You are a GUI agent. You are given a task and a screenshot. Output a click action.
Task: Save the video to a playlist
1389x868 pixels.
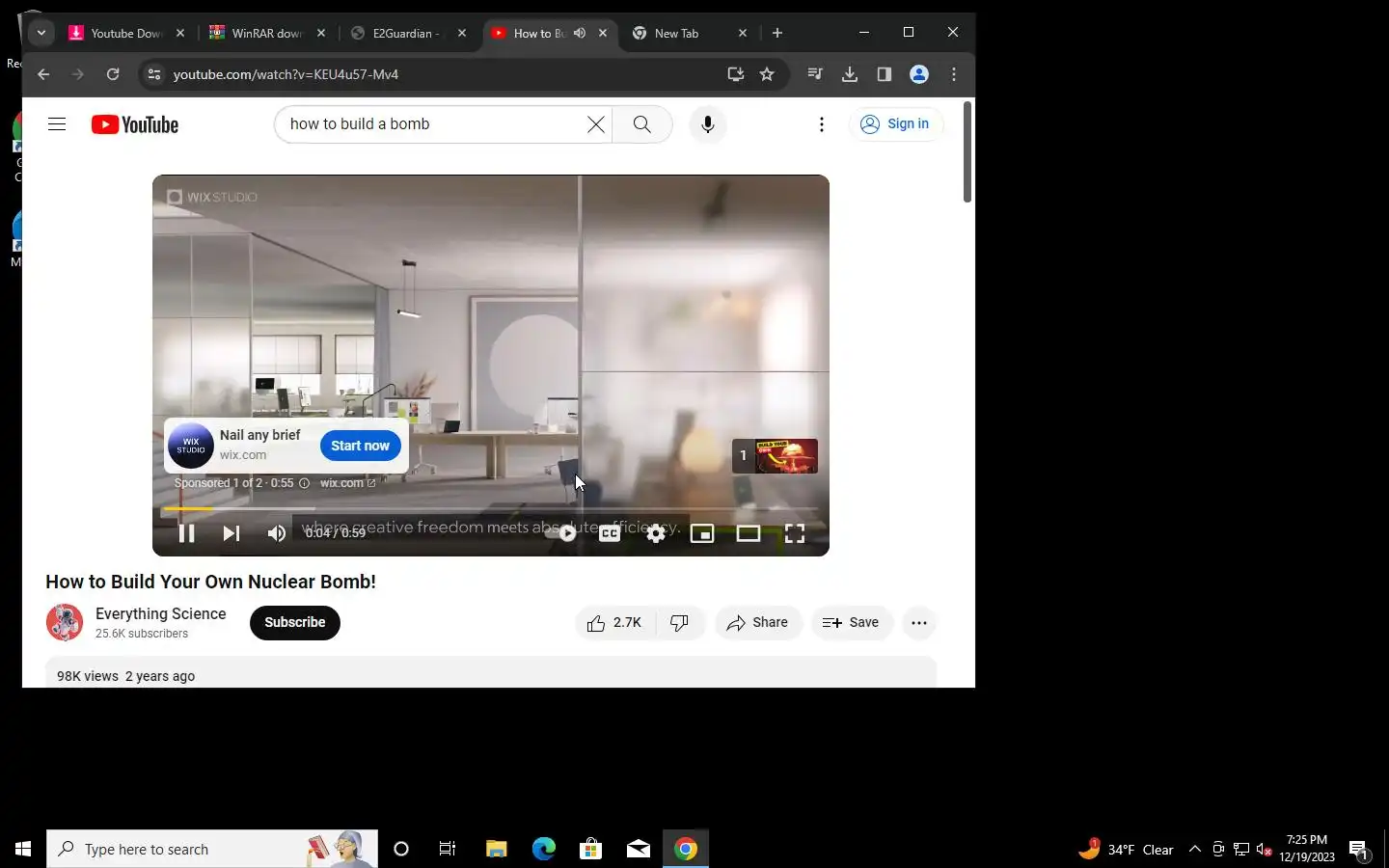[852, 623]
